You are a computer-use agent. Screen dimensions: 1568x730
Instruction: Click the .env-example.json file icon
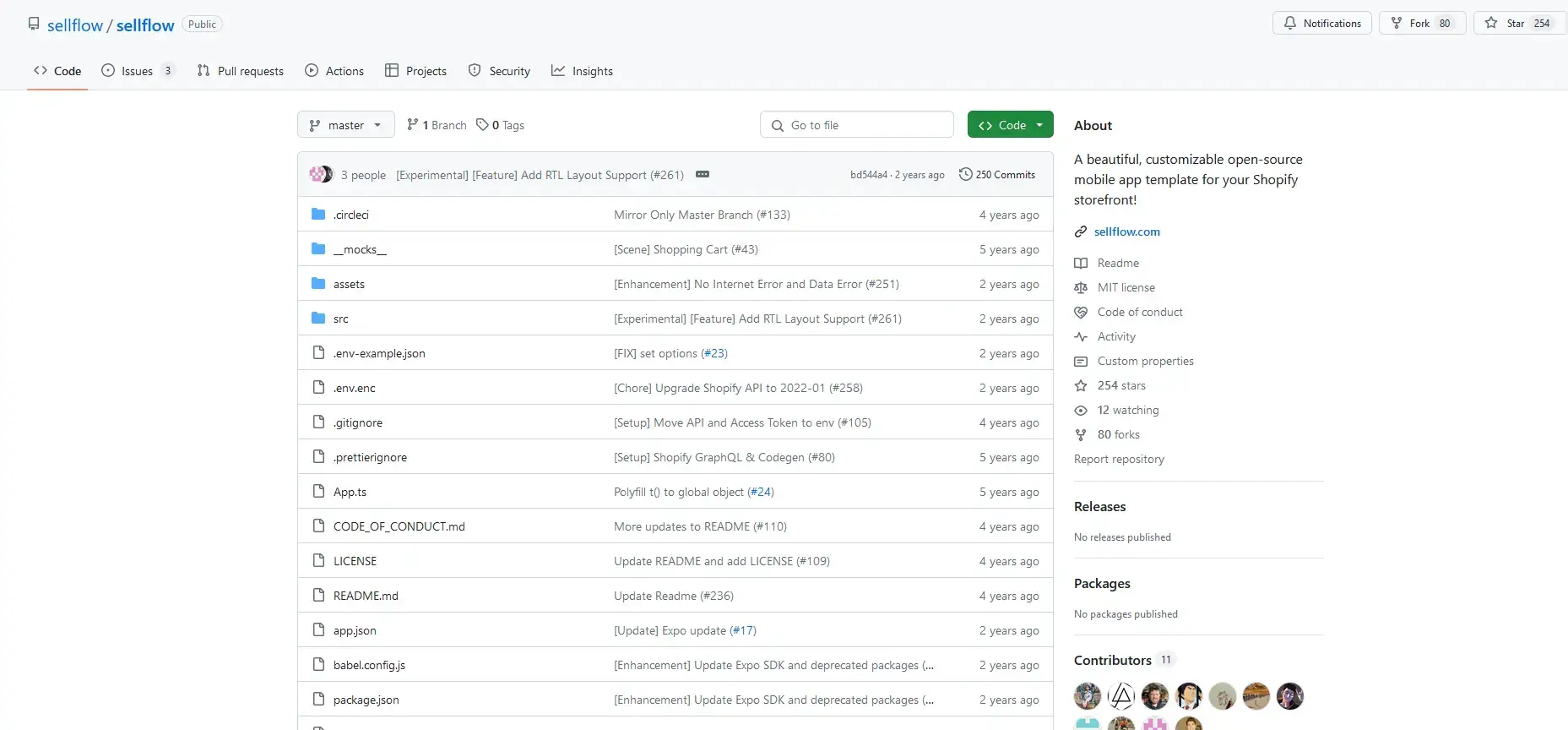pos(318,353)
